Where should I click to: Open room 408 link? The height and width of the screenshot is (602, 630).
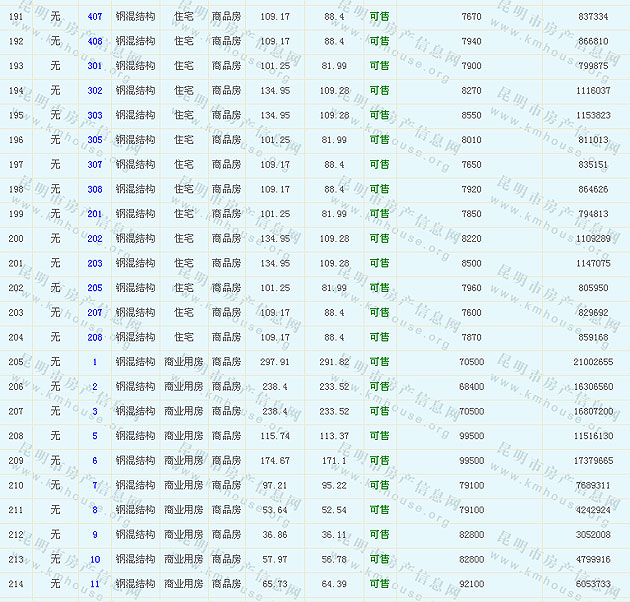pyautogui.click(x=95, y=42)
